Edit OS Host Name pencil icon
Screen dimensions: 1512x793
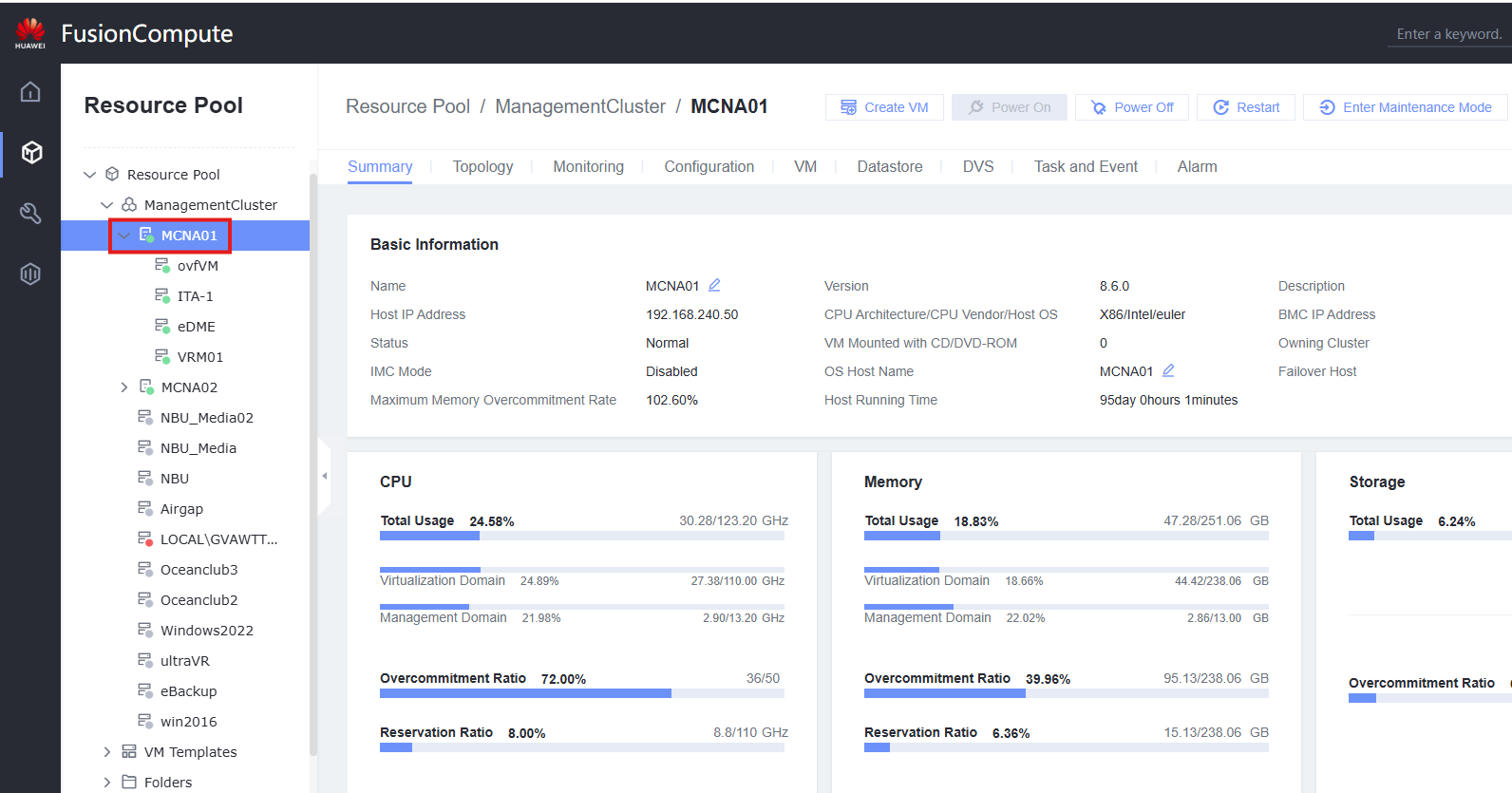pos(1168,370)
